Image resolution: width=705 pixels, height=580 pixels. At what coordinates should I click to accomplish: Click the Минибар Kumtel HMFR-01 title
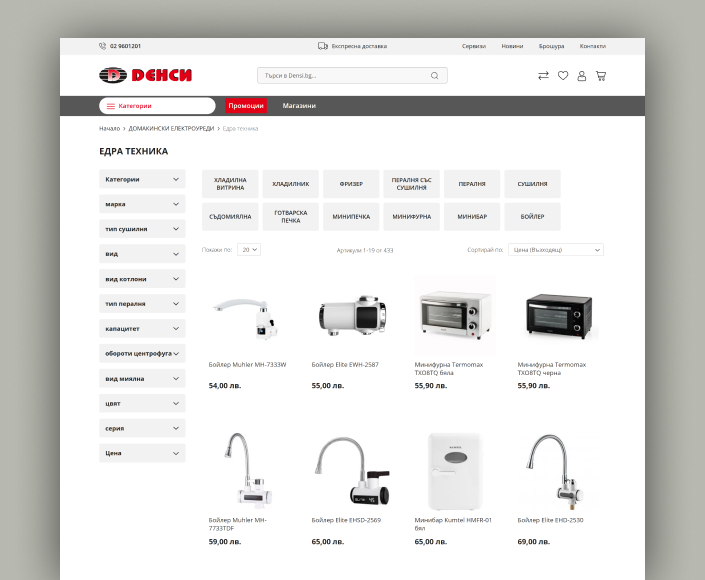pos(453,524)
